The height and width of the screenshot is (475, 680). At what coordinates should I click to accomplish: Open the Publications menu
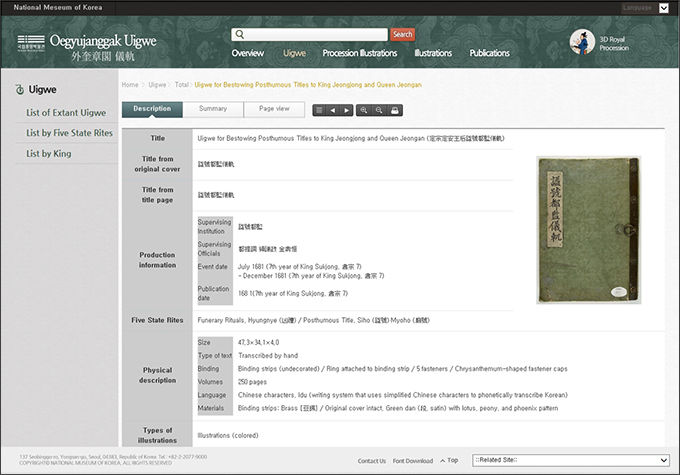click(489, 53)
